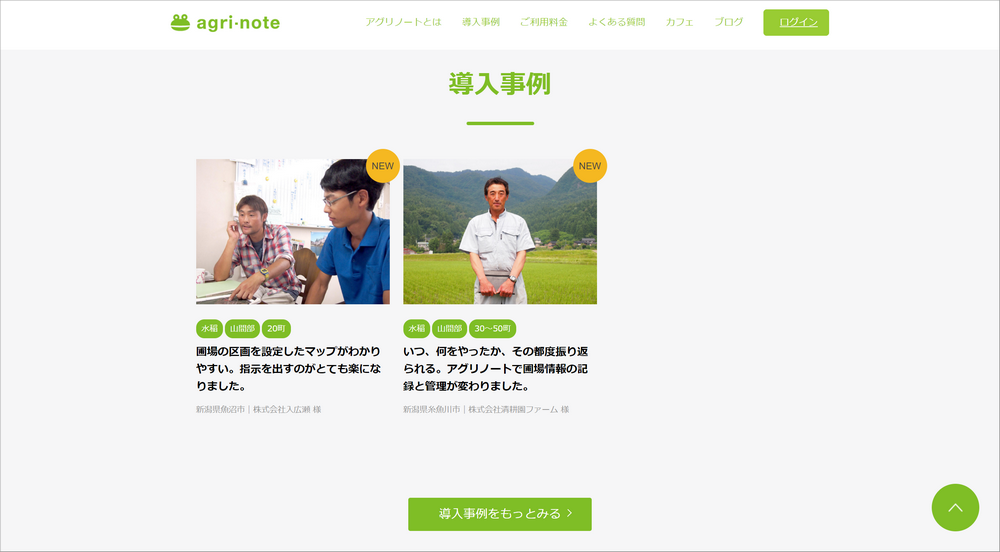Select the 30〜50町 tag on second case
This screenshot has width=1000, height=552.
[x=492, y=329]
